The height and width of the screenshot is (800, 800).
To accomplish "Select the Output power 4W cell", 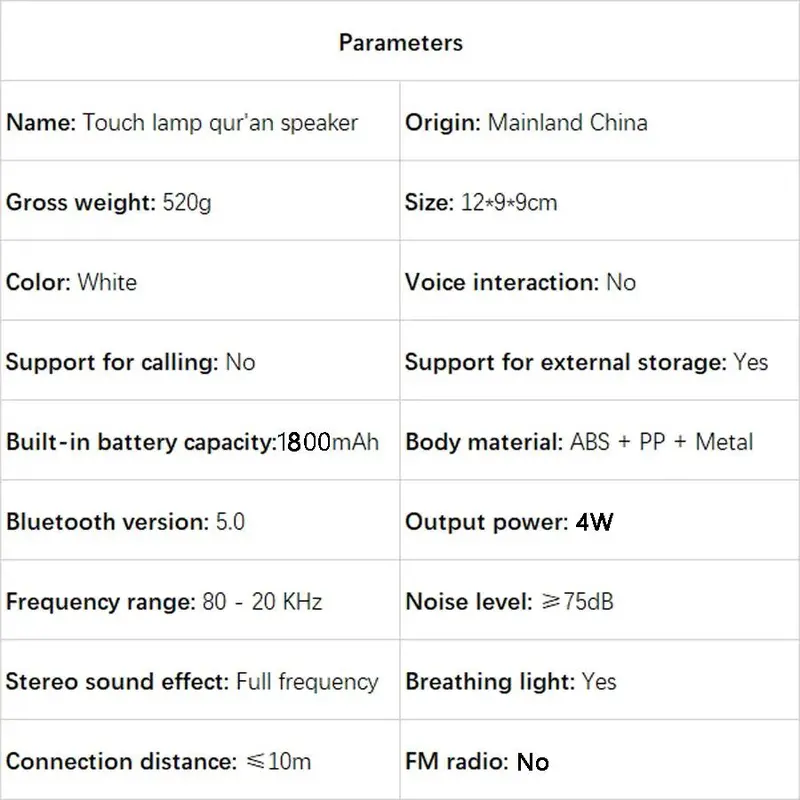I will click(510, 522).
